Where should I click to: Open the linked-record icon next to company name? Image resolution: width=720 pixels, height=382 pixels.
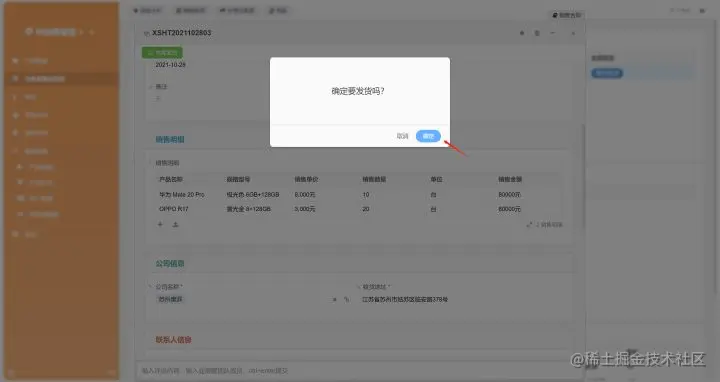coord(347,299)
